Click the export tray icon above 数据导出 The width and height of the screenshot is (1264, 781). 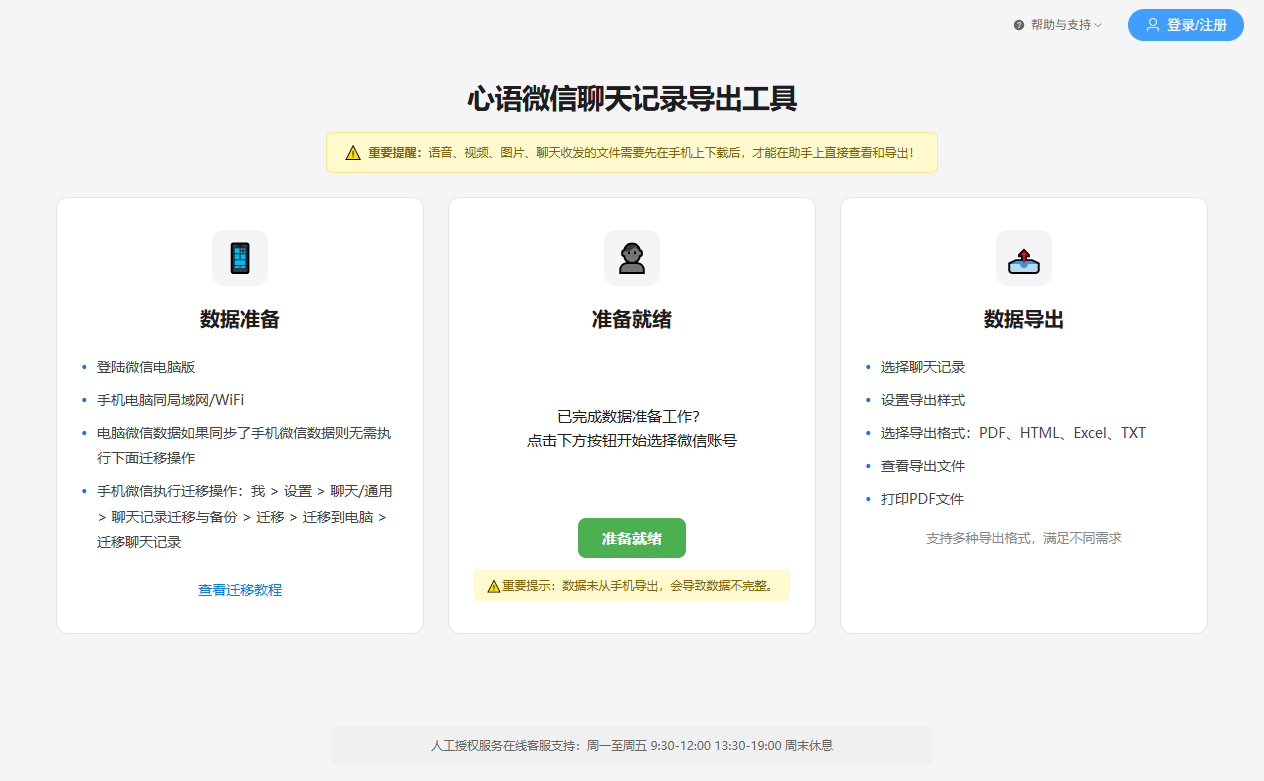[1024, 258]
